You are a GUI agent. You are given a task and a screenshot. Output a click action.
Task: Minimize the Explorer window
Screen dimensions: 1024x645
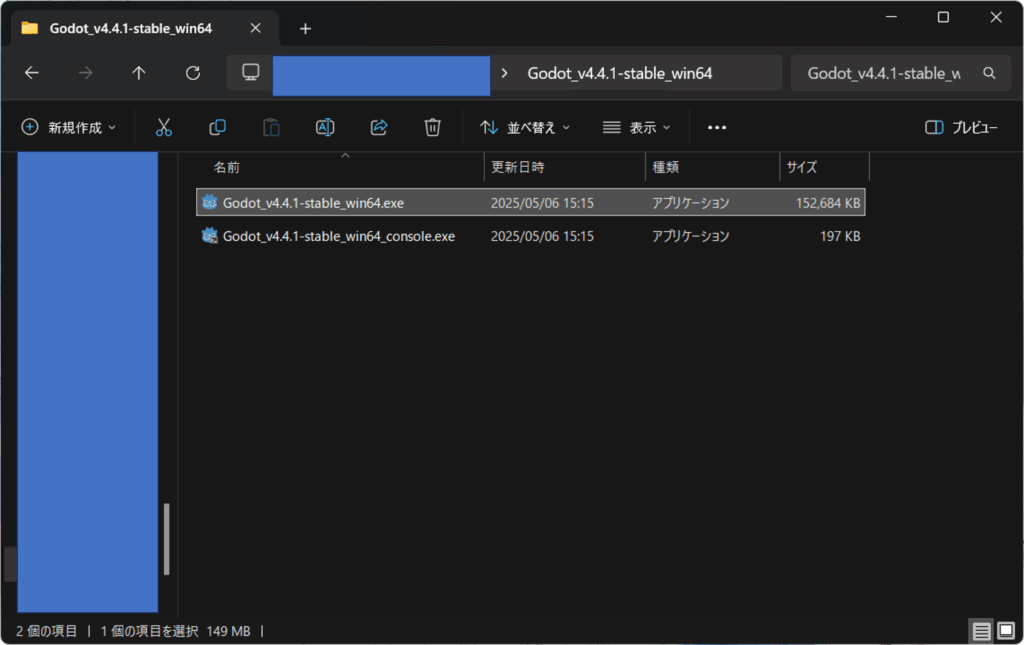click(891, 17)
